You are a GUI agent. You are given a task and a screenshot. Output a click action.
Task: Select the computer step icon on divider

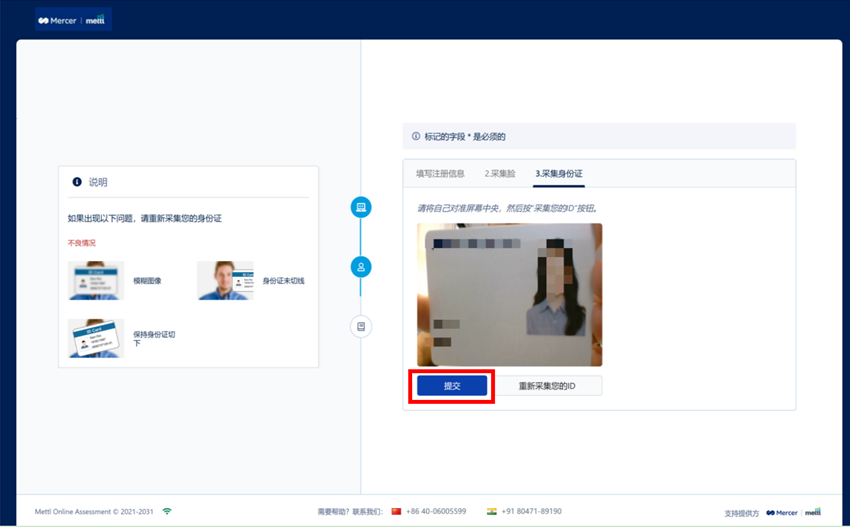[361, 207]
